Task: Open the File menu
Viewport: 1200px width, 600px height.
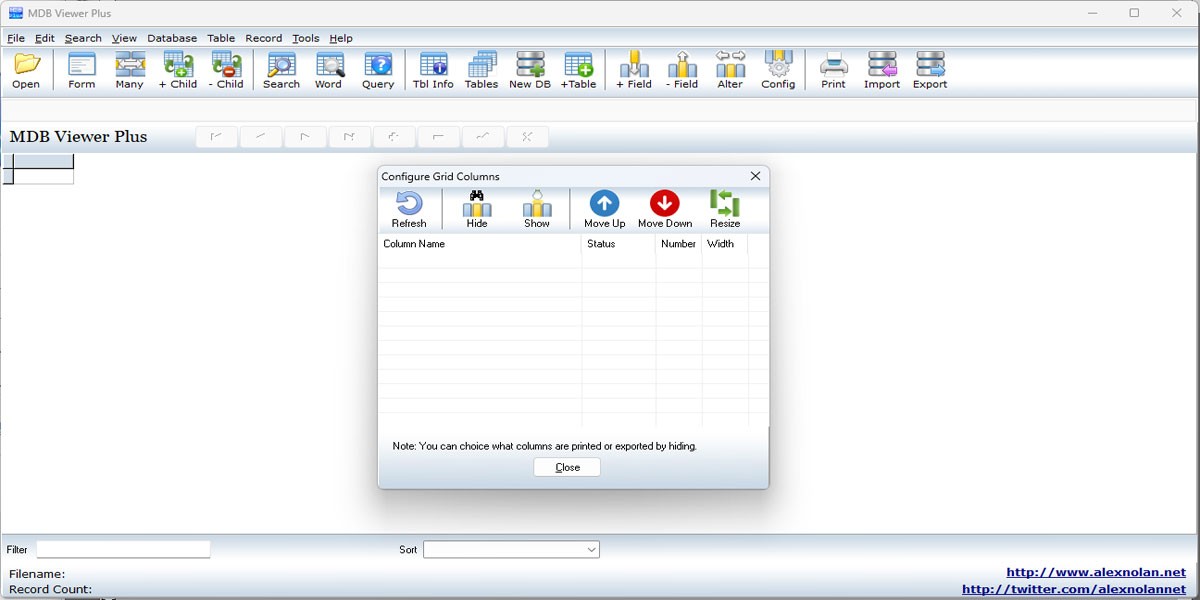Action: [16, 38]
